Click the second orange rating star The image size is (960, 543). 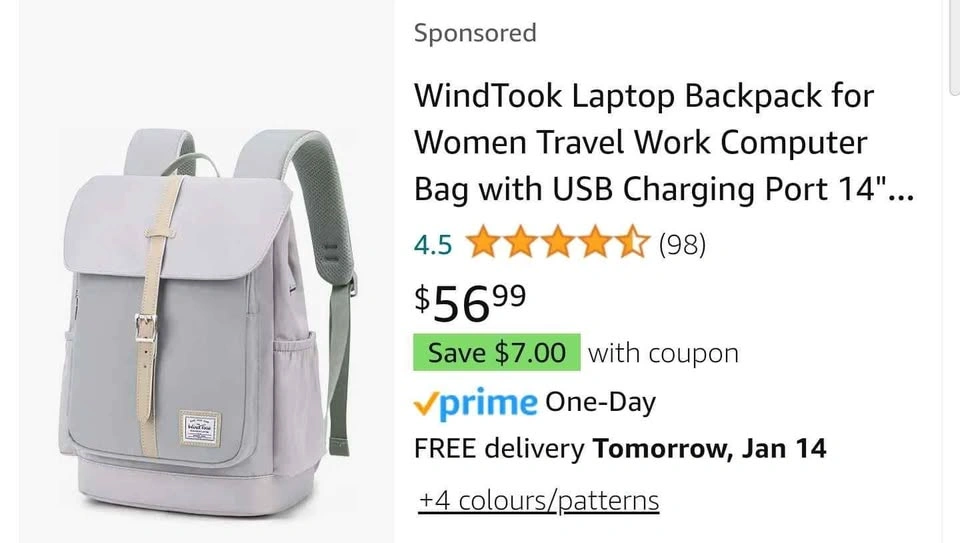pos(520,241)
